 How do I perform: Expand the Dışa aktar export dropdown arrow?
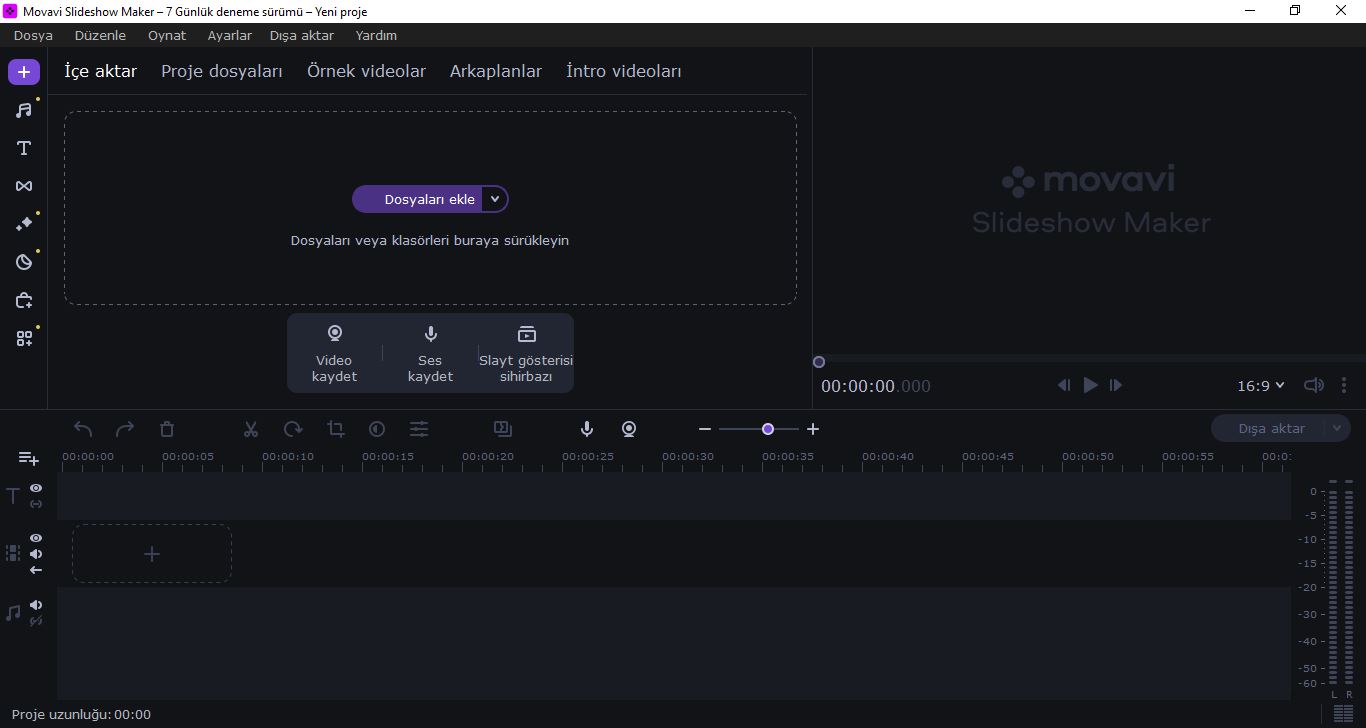tap(1337, 428)
